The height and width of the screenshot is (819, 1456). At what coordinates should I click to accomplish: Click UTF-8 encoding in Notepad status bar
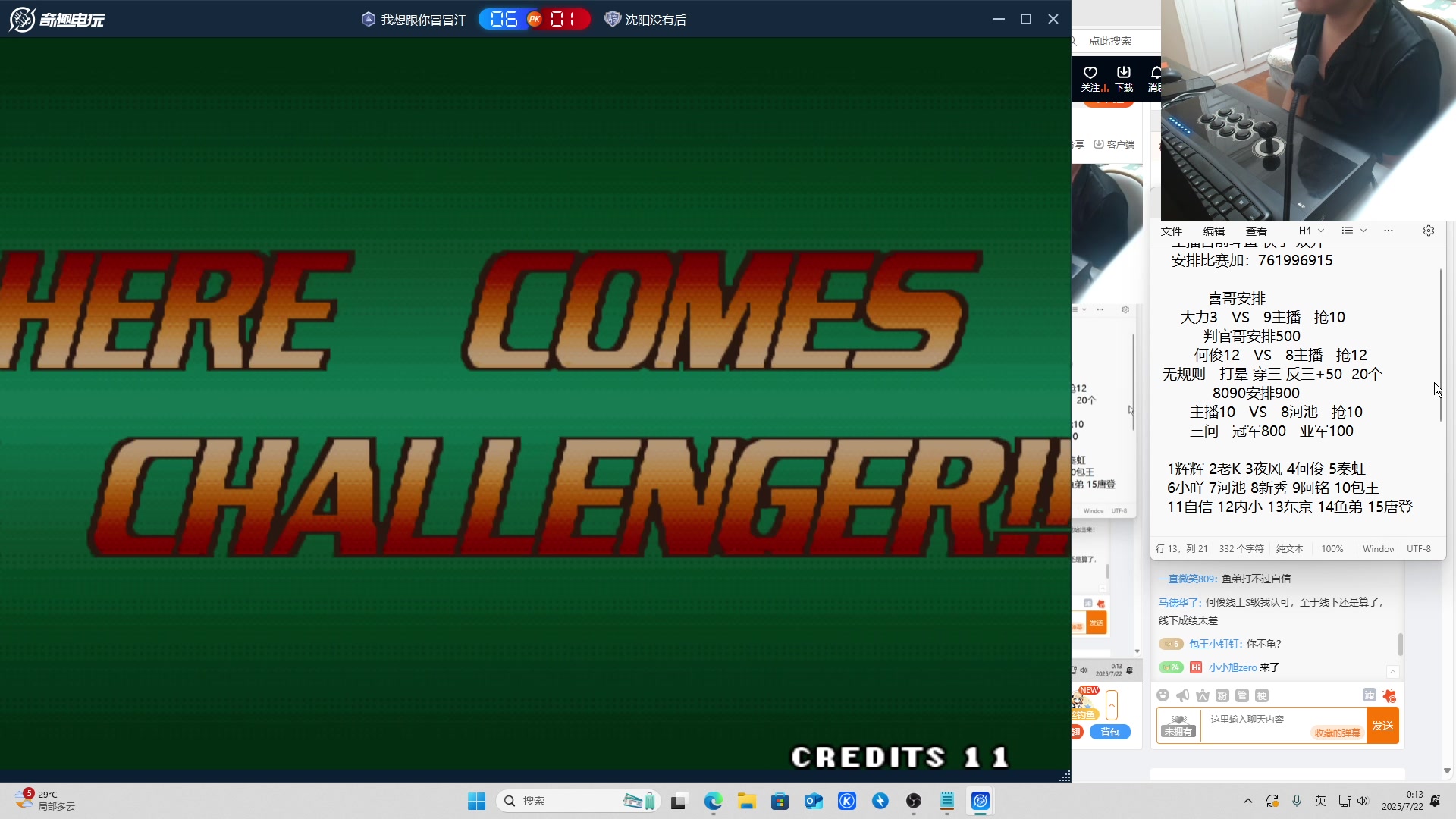pyautogui.click(x=1419, y=549)
